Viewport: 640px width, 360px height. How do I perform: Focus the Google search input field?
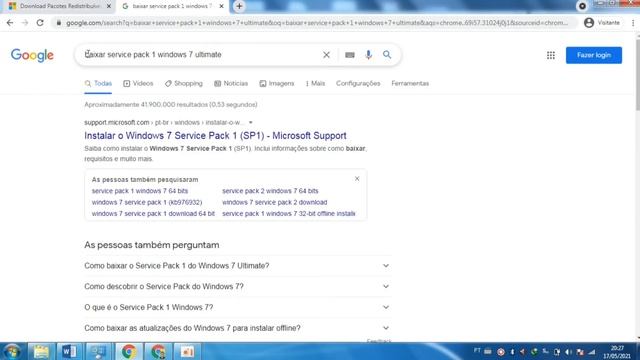point(200,55)
